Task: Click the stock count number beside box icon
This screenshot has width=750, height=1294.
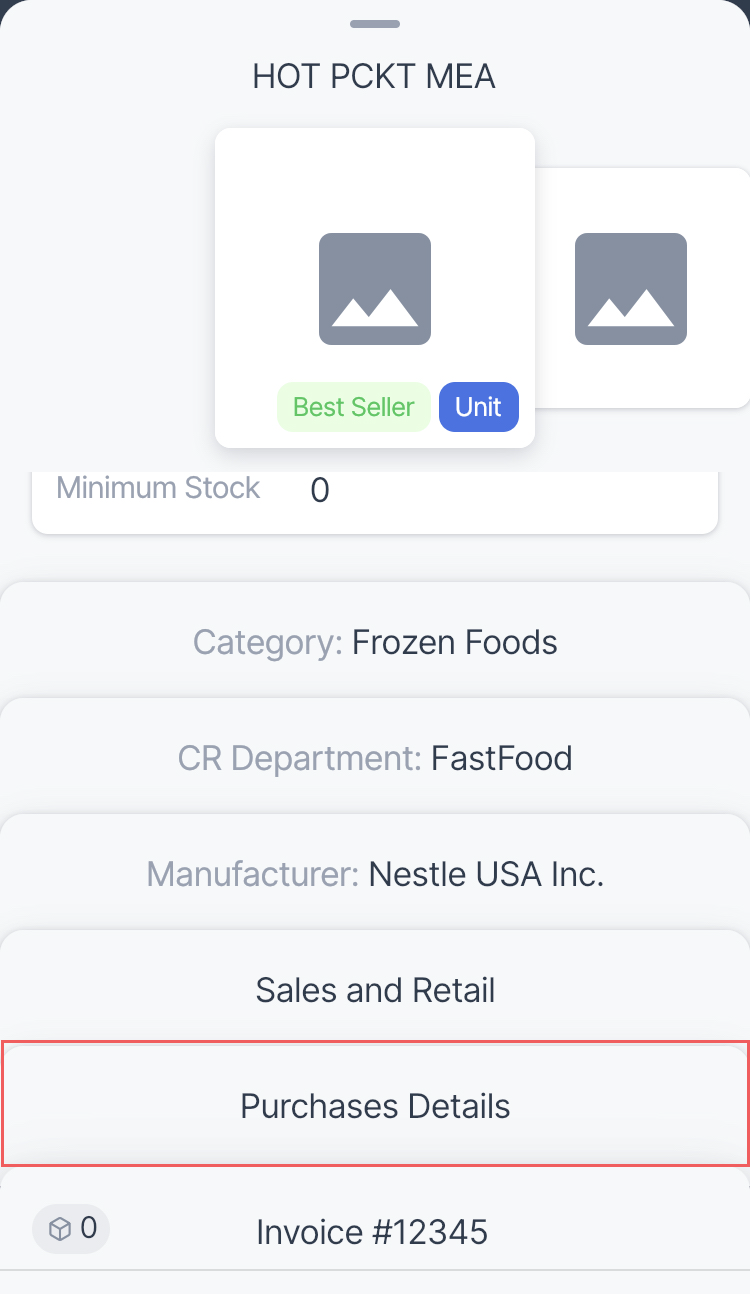Action: pos(89,1228)
